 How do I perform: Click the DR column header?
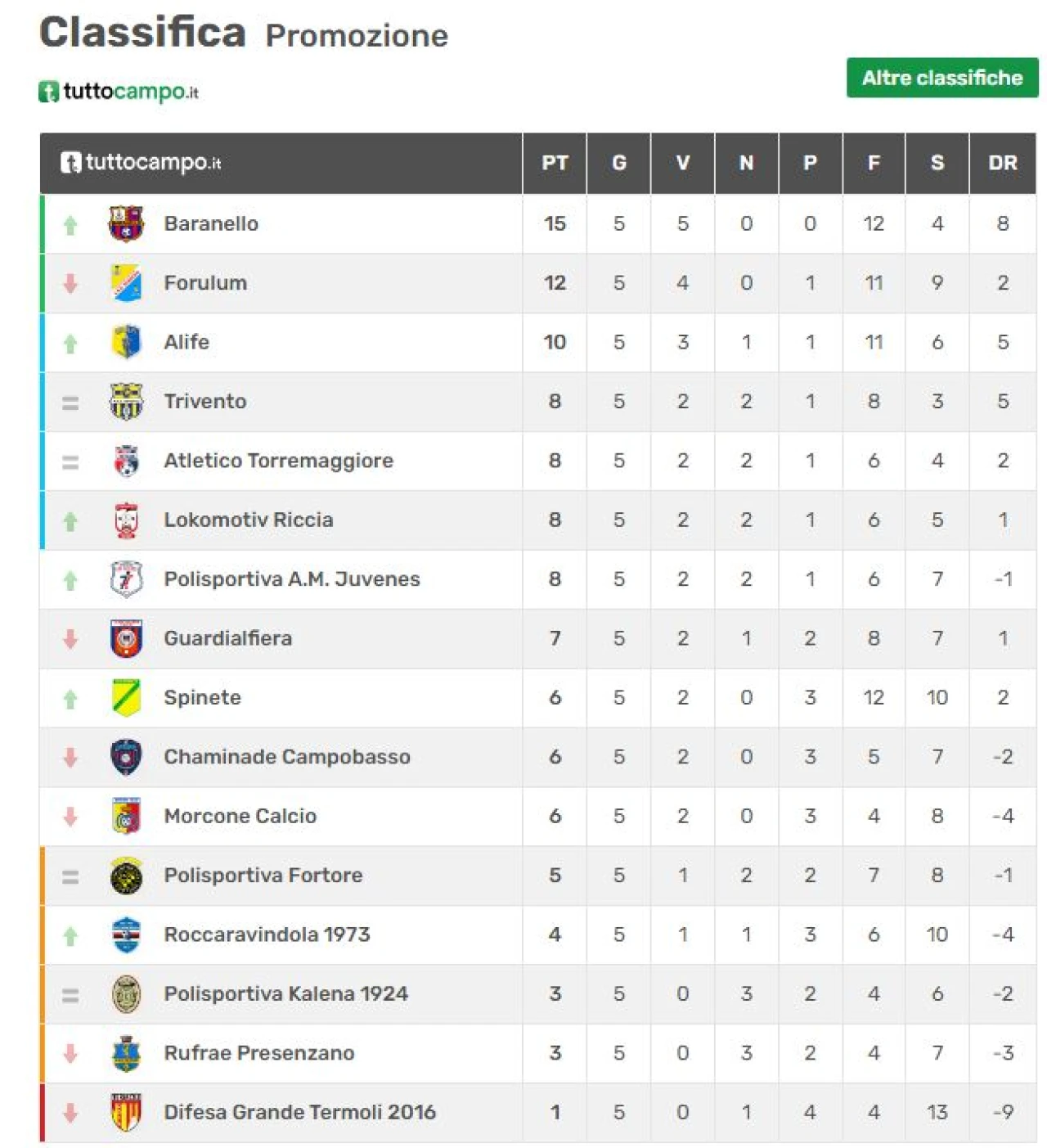coord(1003,163)
